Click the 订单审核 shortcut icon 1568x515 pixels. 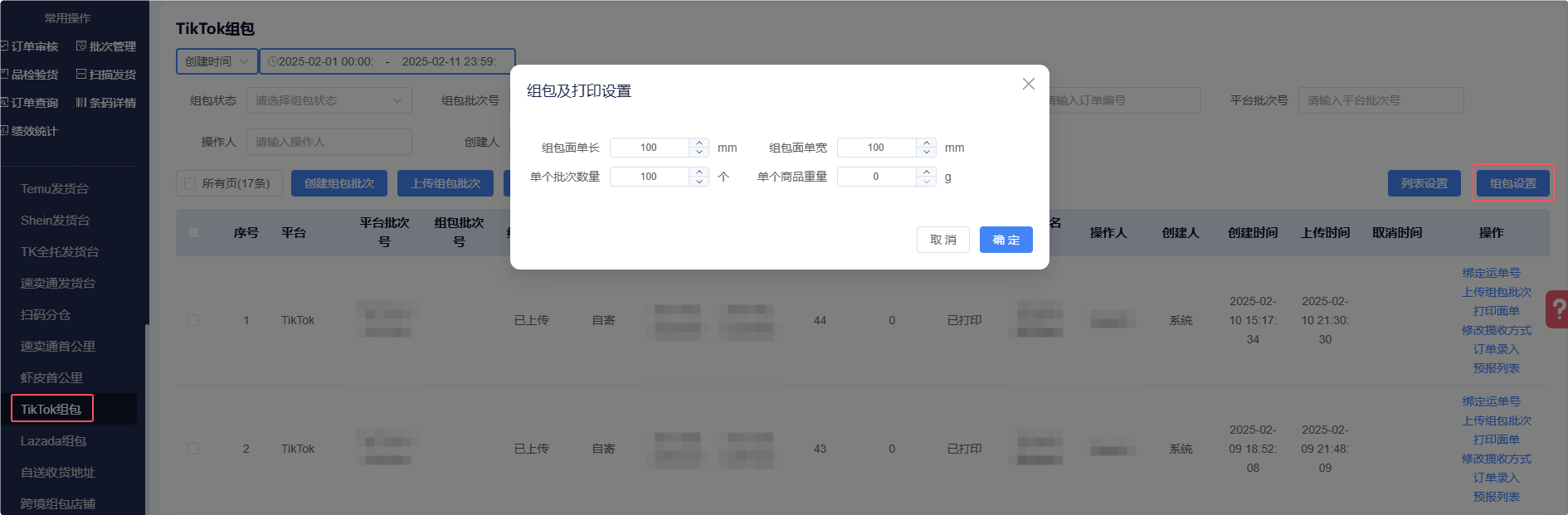[4, 46]
